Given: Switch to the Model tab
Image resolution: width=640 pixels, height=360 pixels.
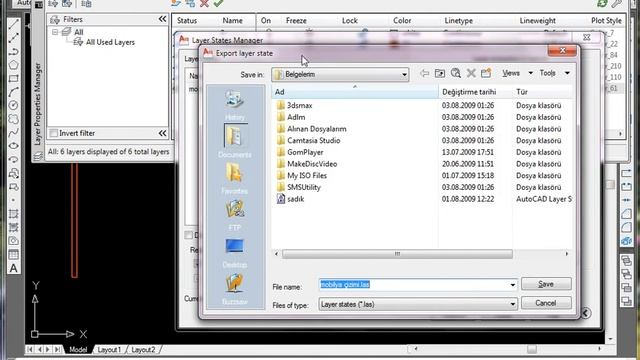Looking at the screenshot, I should point(78,350).
